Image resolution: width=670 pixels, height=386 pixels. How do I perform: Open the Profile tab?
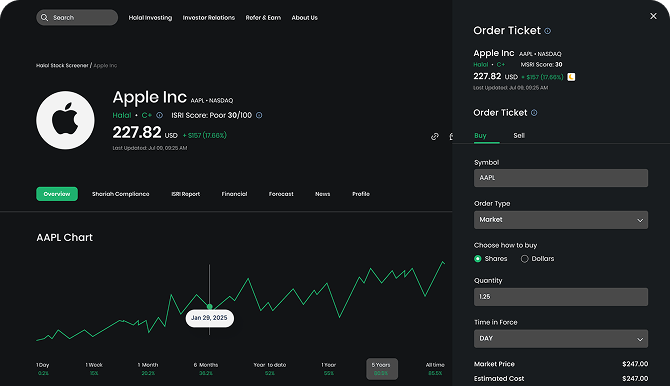coord(361,194)
